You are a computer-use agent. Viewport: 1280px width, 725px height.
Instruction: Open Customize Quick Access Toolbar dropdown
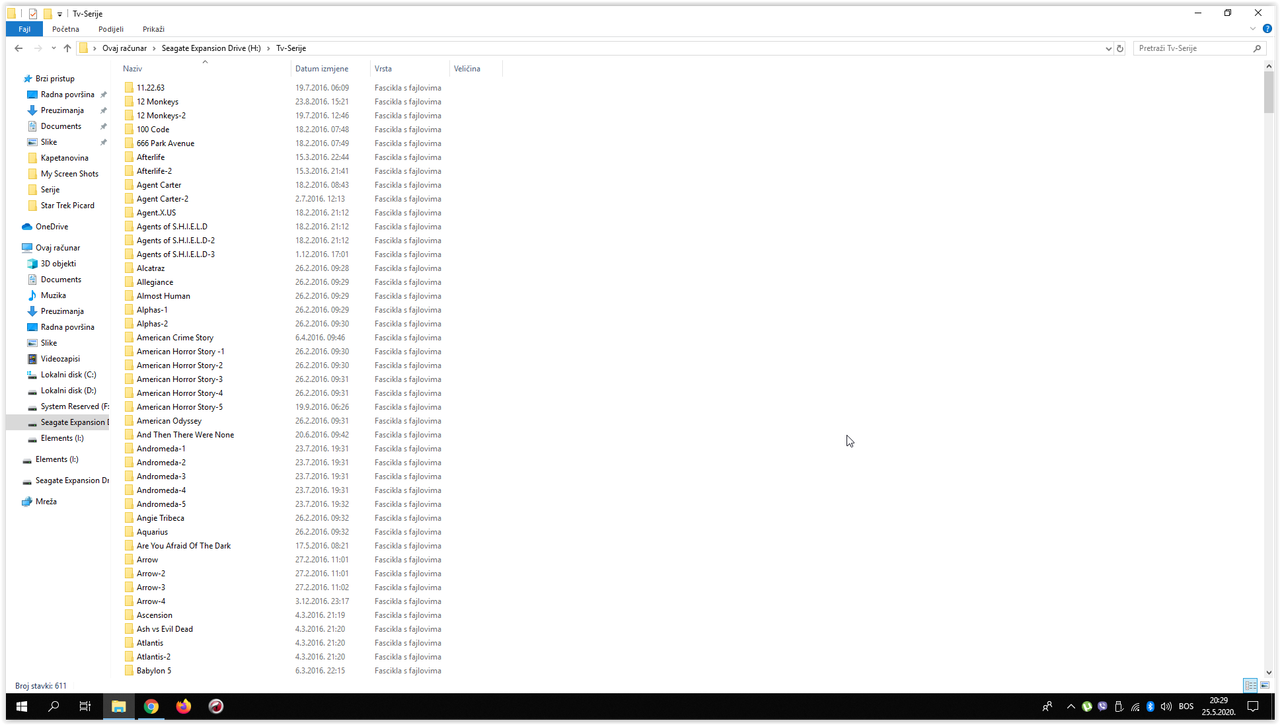[x=59, y=14]
